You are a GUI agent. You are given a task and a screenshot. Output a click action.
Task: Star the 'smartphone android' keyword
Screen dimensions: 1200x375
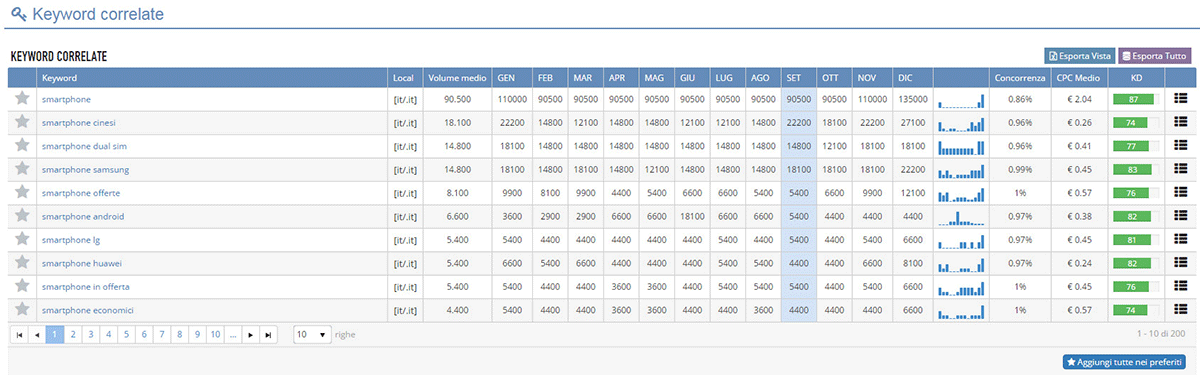(22, 216)
